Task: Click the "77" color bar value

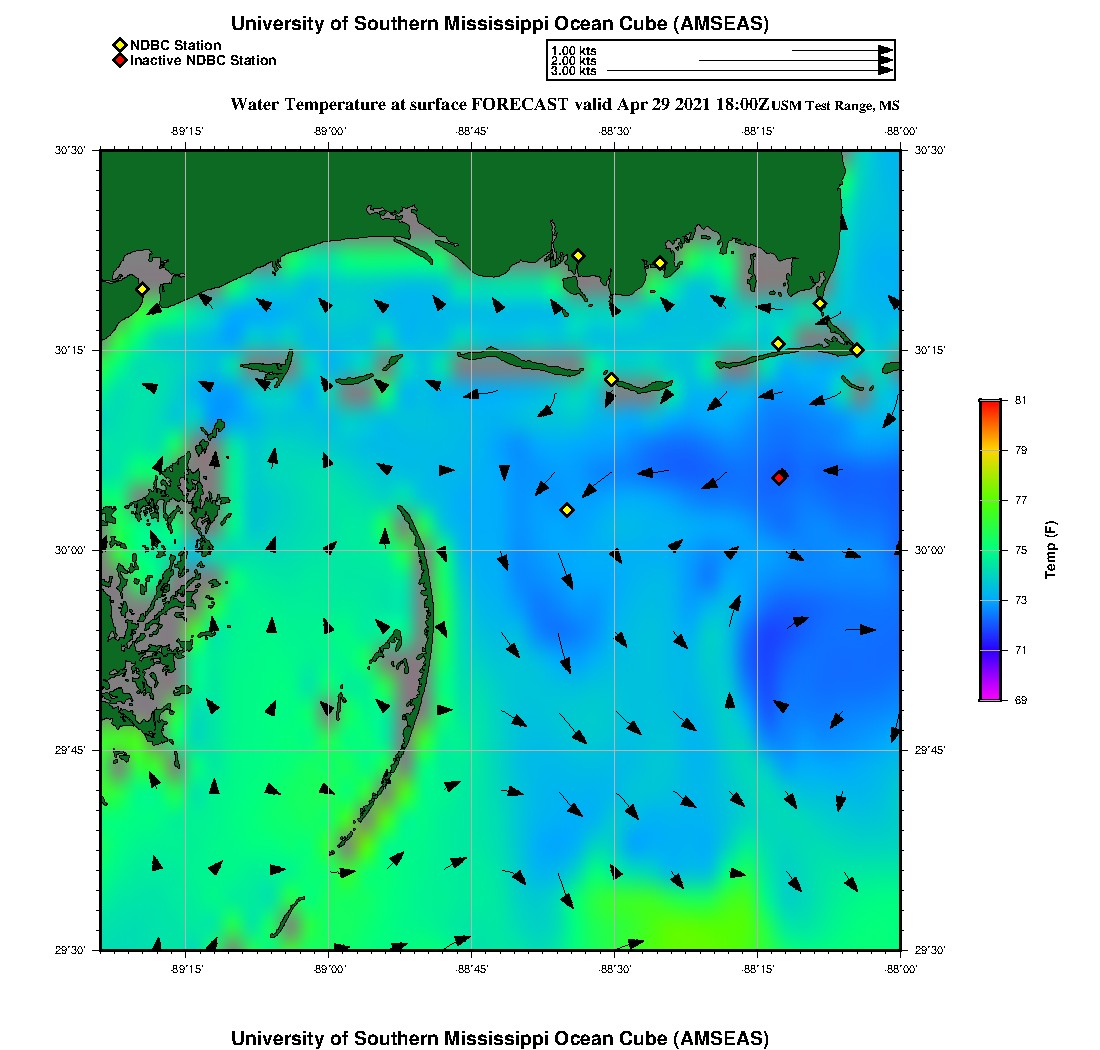Action: point(1021,500)
